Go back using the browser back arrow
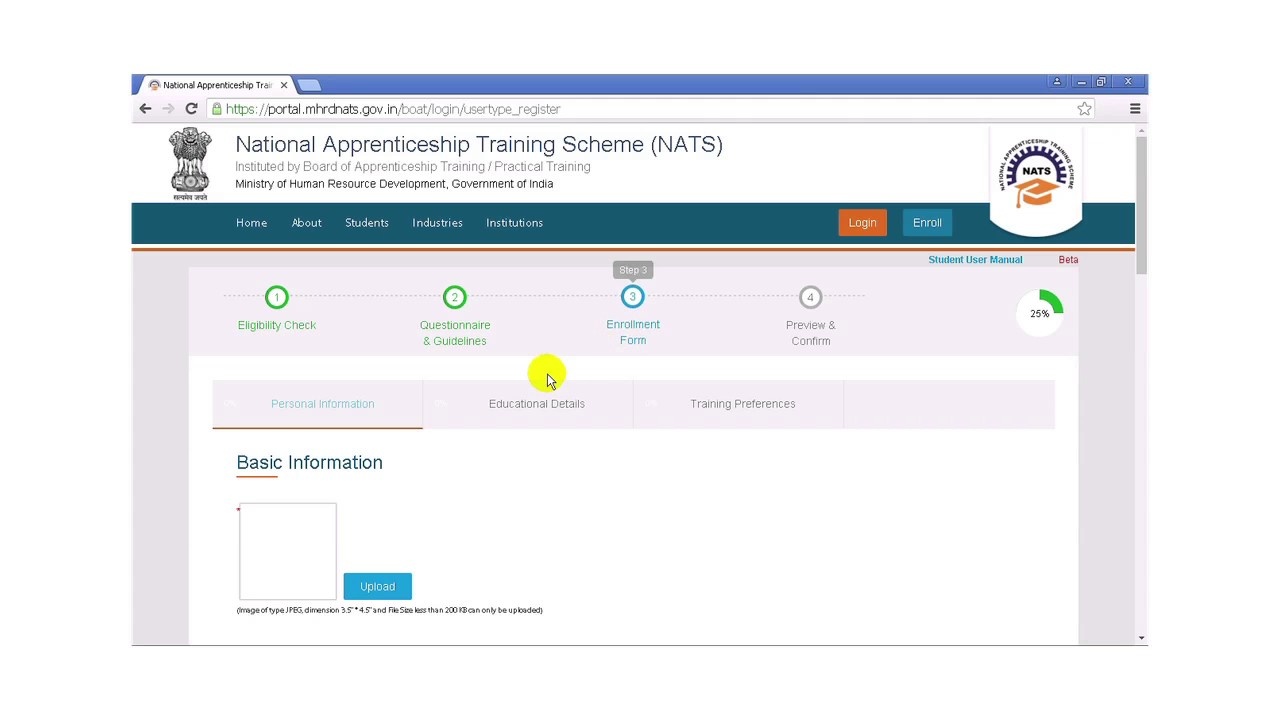1280x720 pixels. [x=145, y=109]
